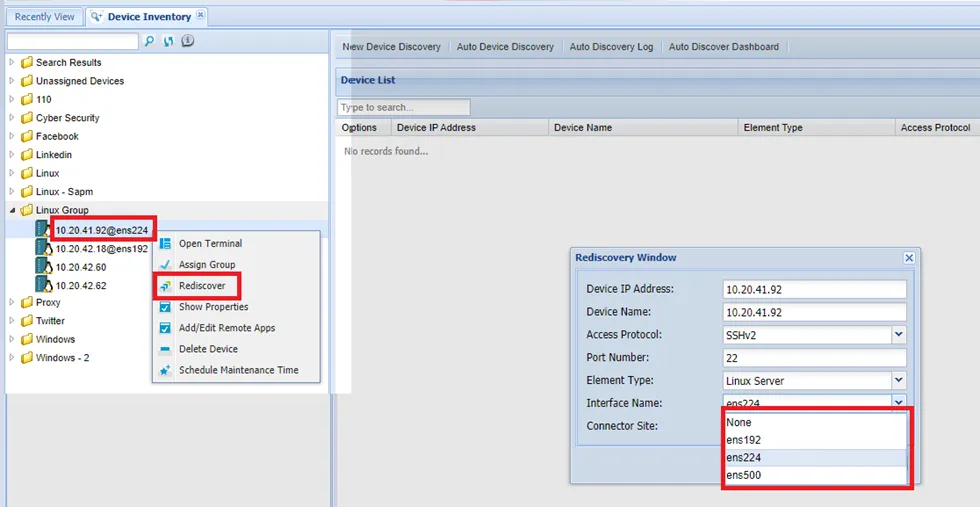Click the Open Terminal menu icon
The width and height of the screenshot is (980, 507).
coord(166,244)
